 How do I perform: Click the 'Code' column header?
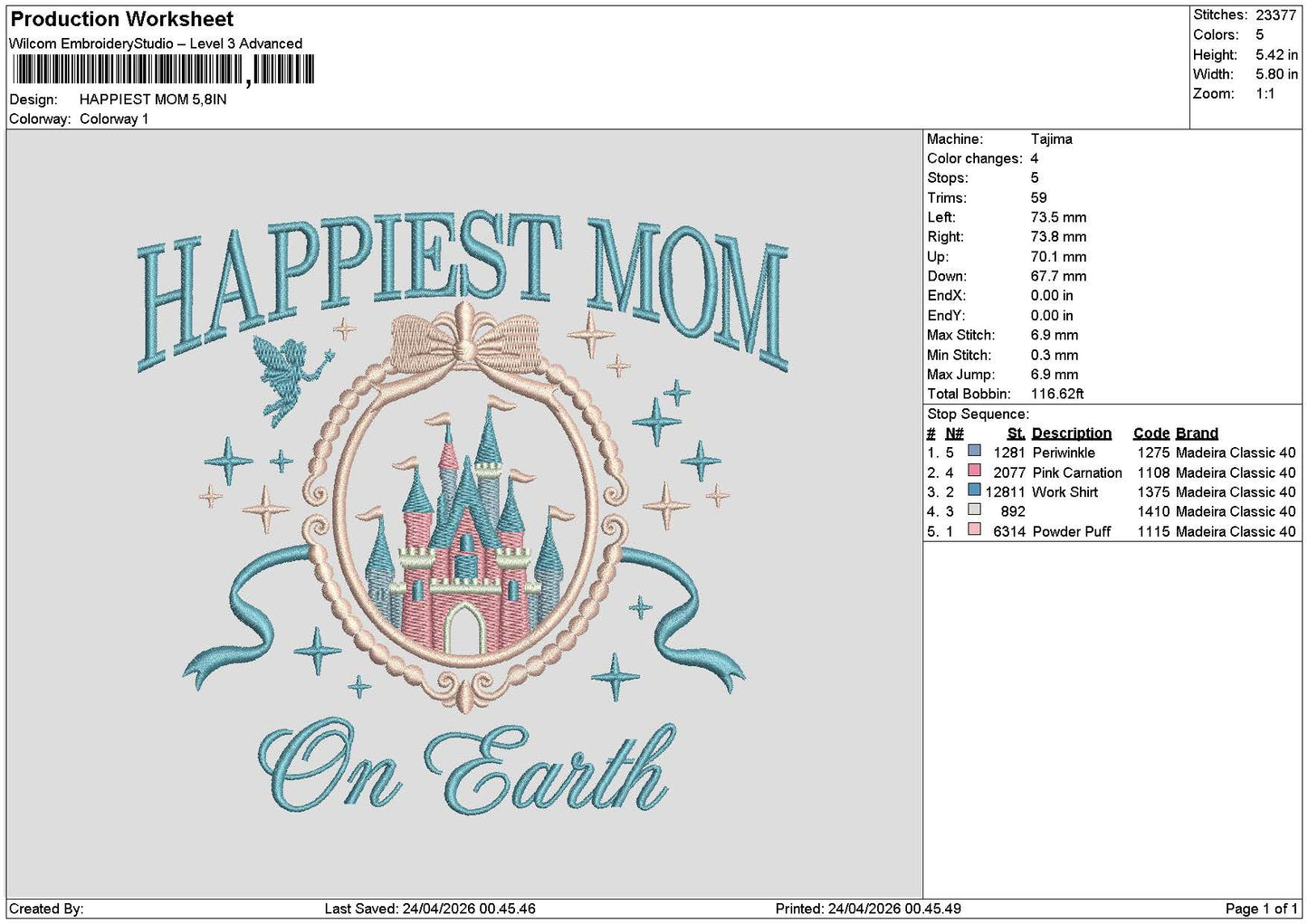pos(1151,433)
